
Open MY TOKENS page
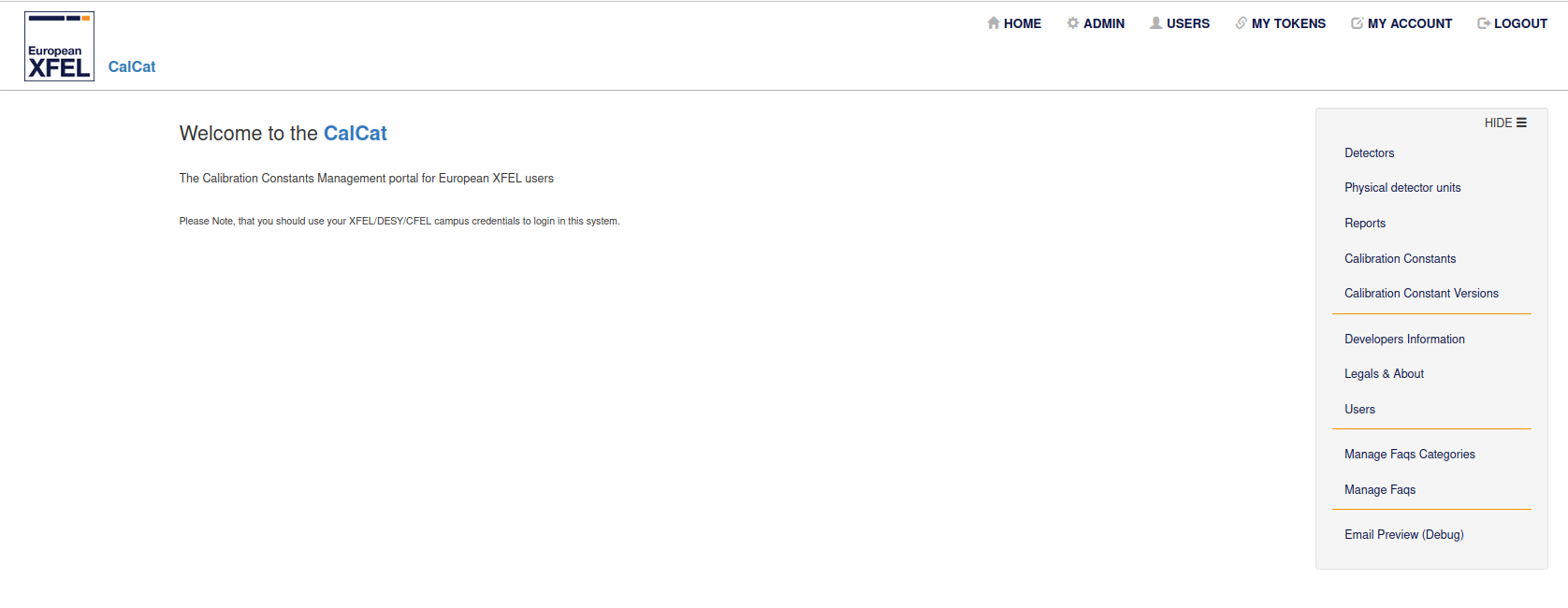1288,23
